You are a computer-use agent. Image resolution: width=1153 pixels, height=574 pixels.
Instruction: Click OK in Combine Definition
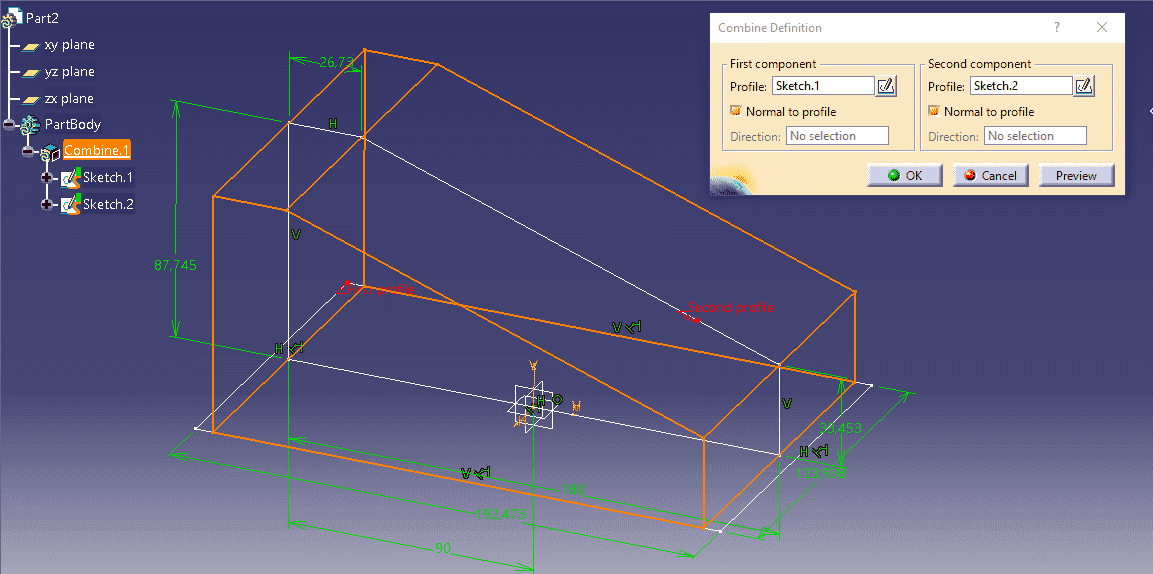tap(905, 176)
